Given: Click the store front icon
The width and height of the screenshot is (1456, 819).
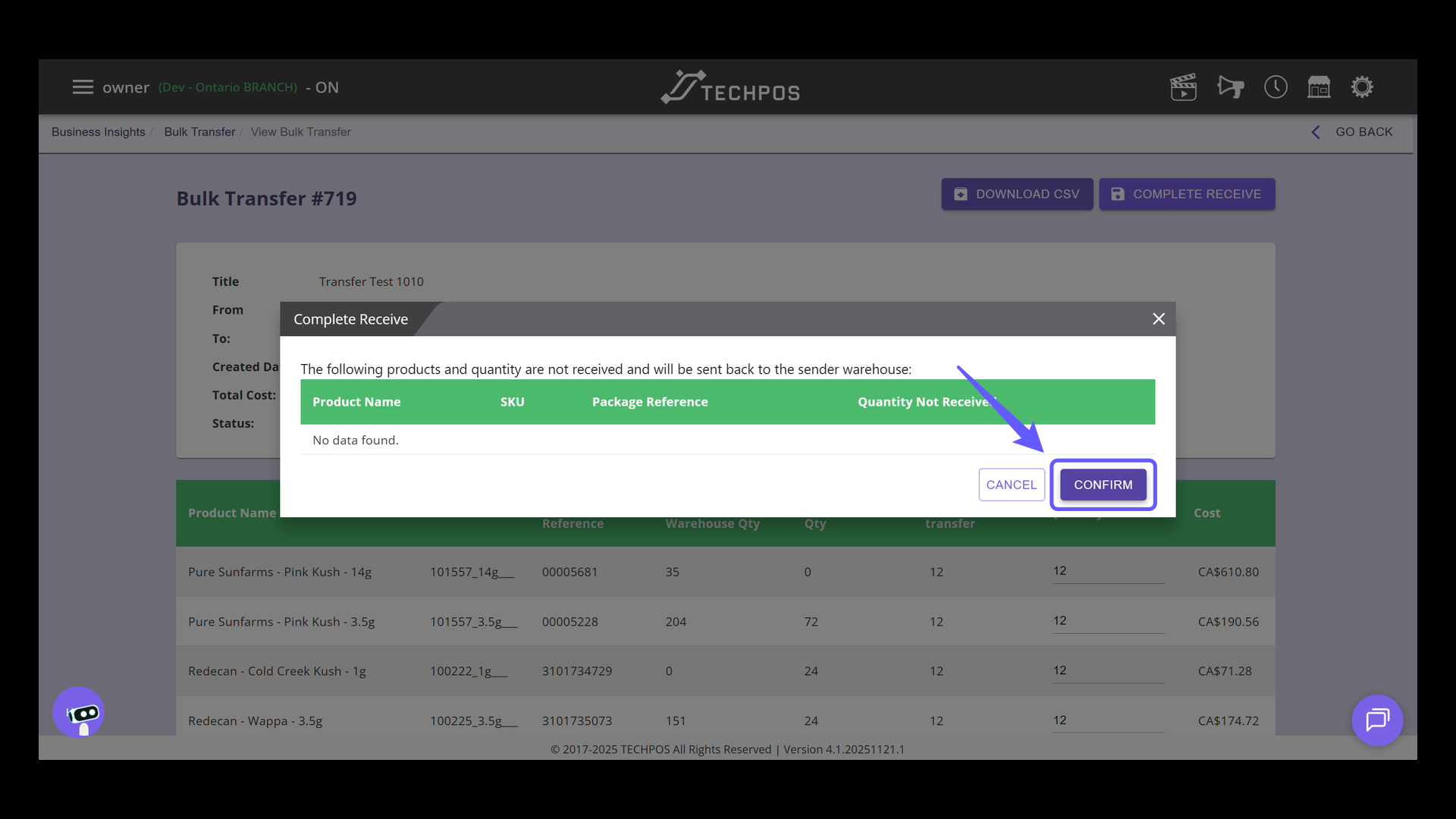Looking at the screenshot, I should click(1319, 87).
